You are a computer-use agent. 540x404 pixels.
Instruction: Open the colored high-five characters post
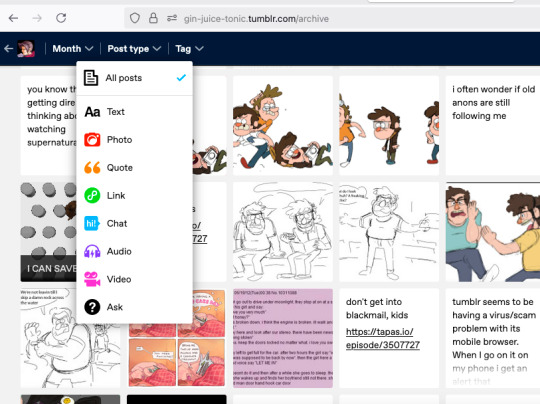493,232
